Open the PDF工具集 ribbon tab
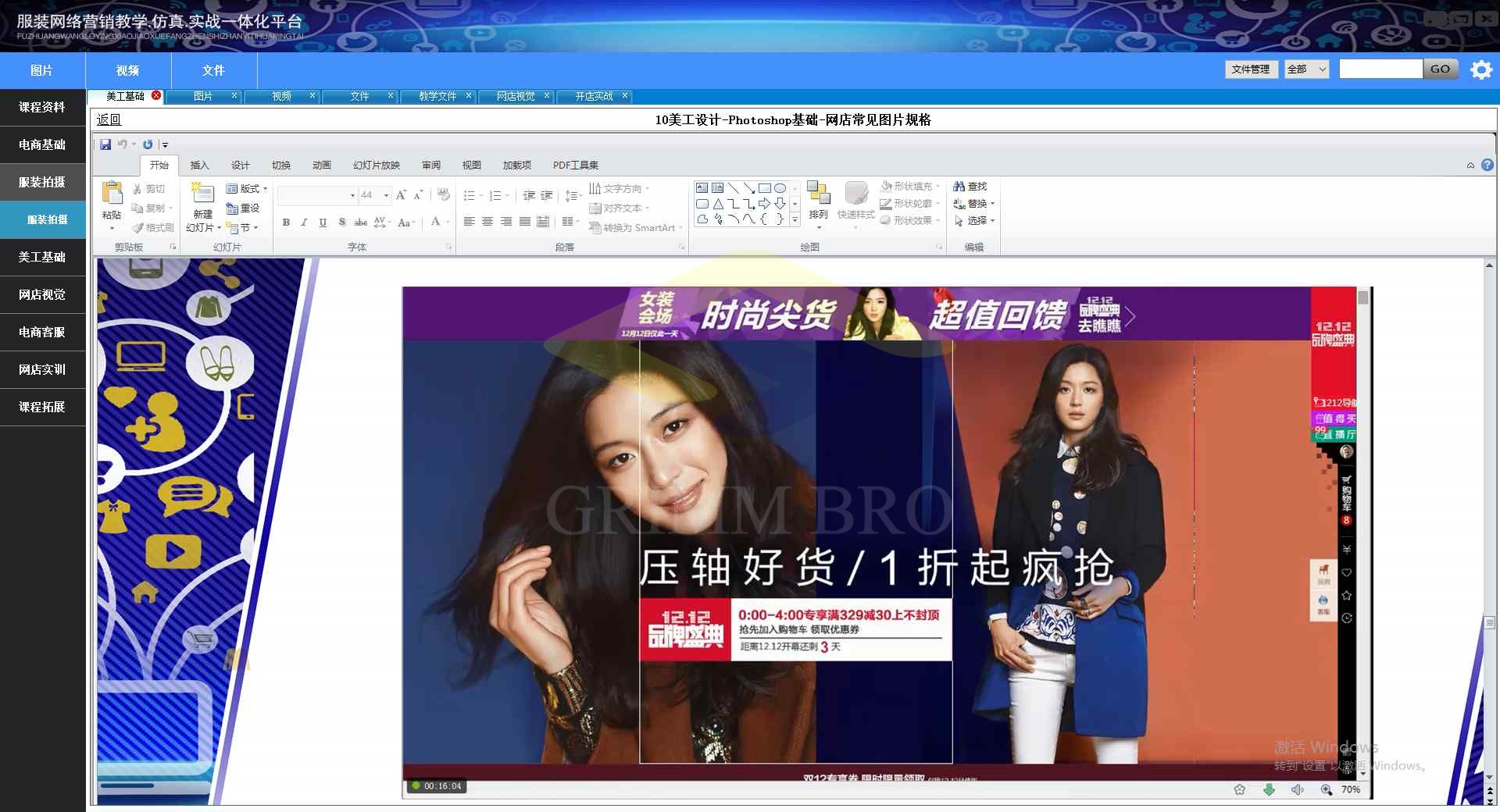 pos(576,166)
